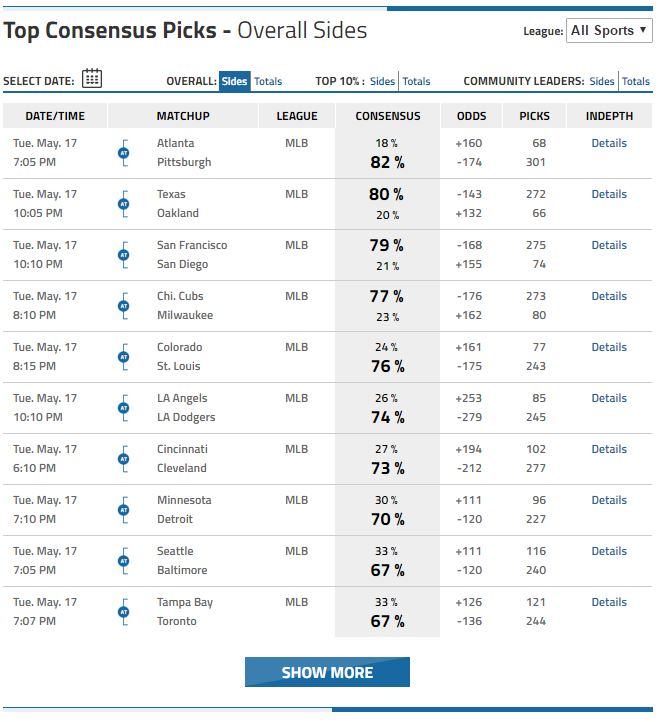The height and width of the screenshot is (722, 663).
Task: Open Details for Tampa Bay vs Toronto
Action: tap(609, 602)
